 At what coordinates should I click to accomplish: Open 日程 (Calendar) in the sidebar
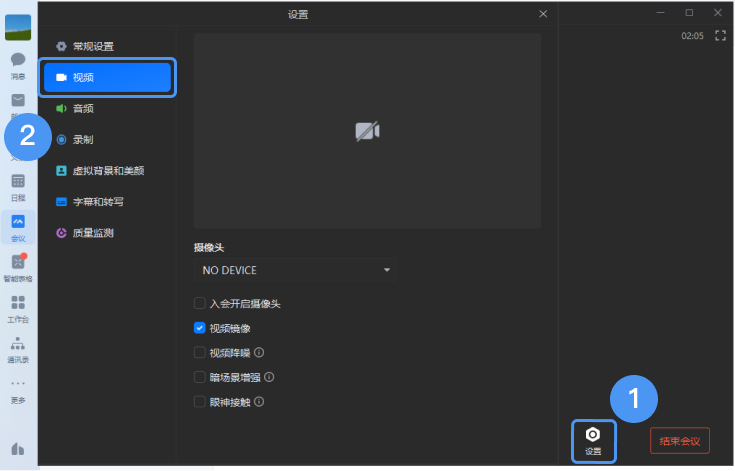pyautogui.click(x=18, y=186)
